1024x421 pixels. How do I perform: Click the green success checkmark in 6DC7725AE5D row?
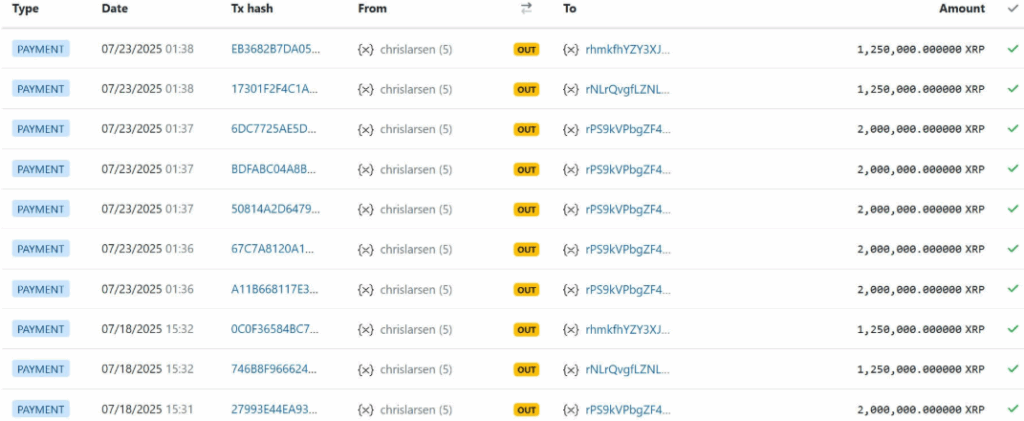(1012, 129)
